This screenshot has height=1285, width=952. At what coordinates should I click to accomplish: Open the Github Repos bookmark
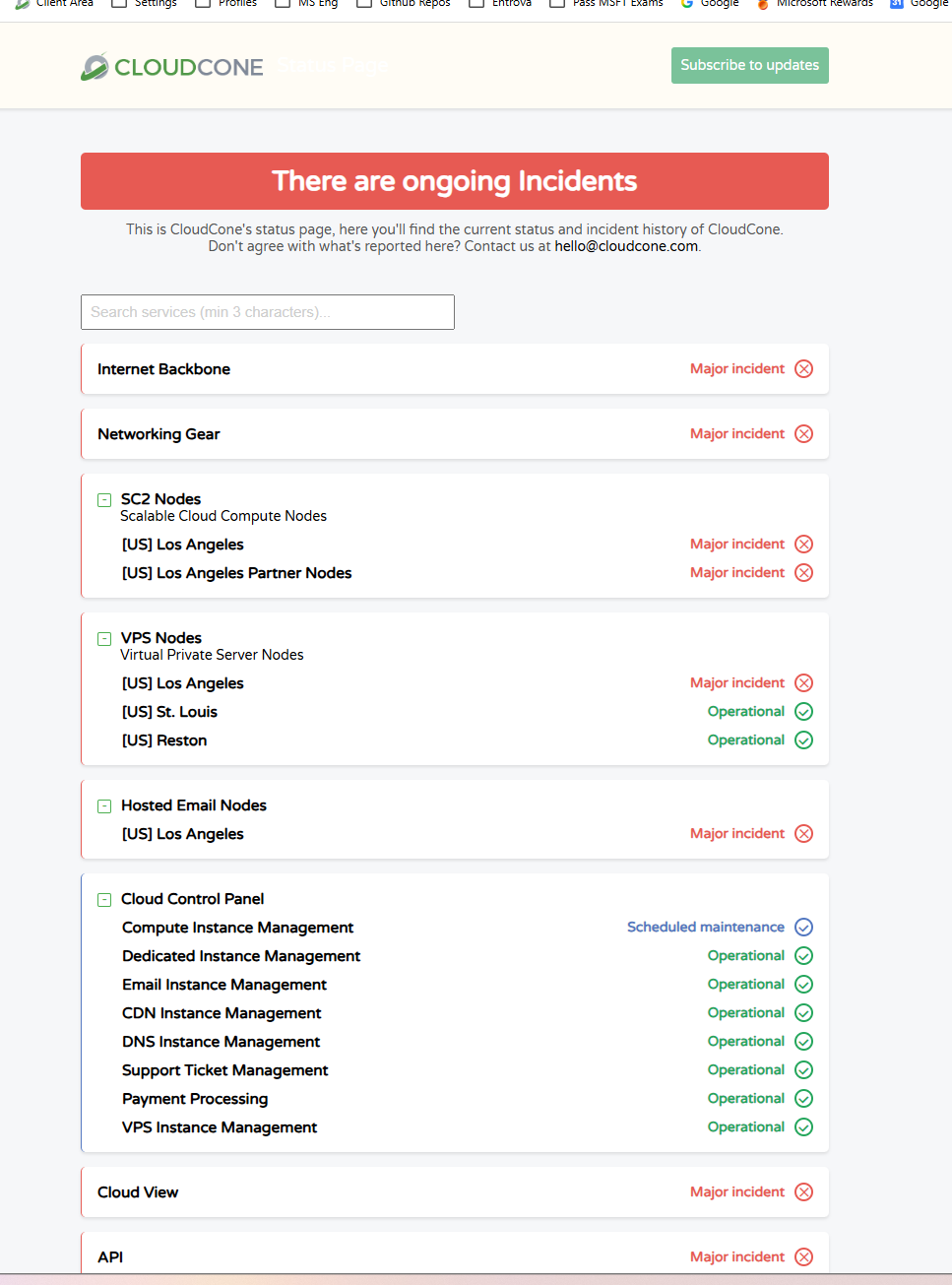[404, 4]
